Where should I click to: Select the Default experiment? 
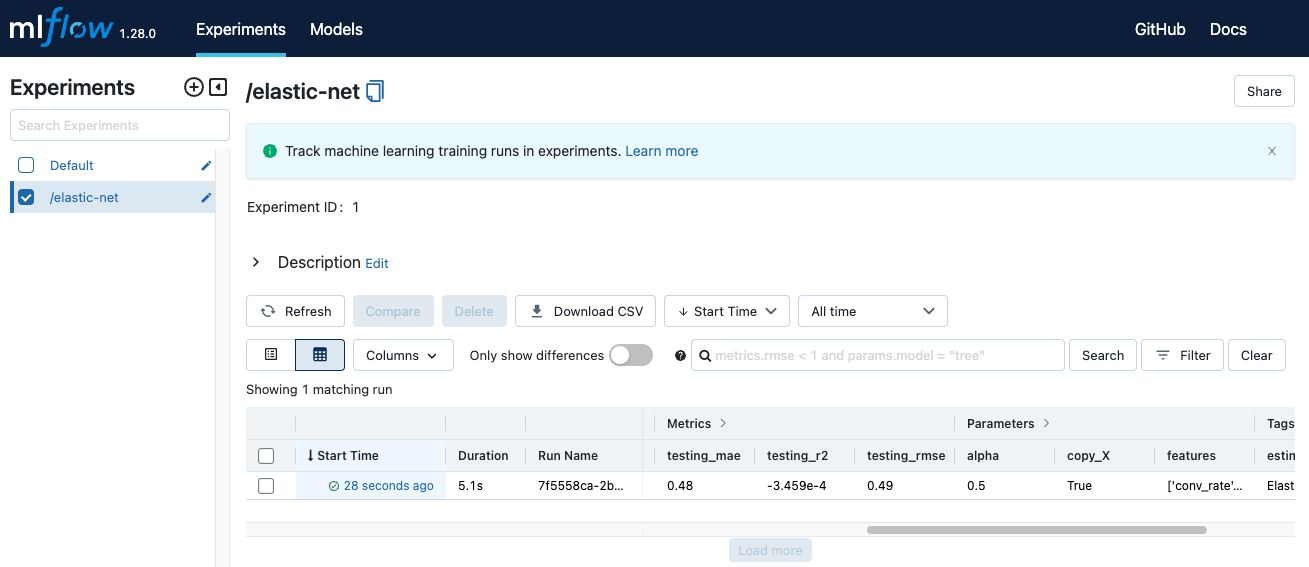(72, 165)
